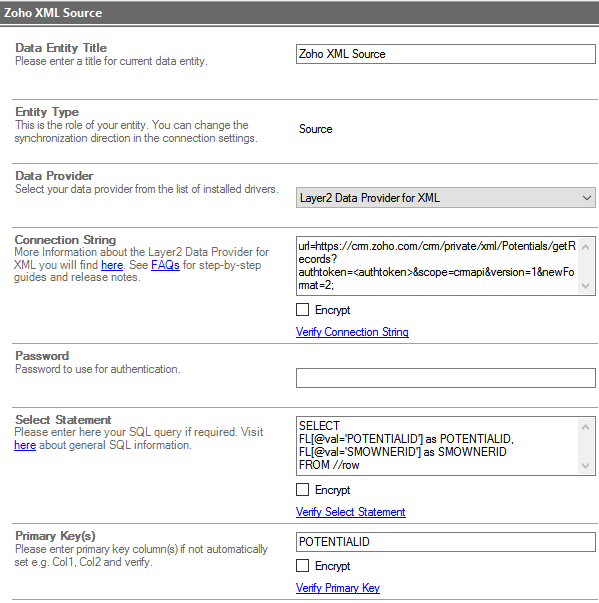Click the Password input field
This screenshot has height=603, width=599.
coord(446,378)
